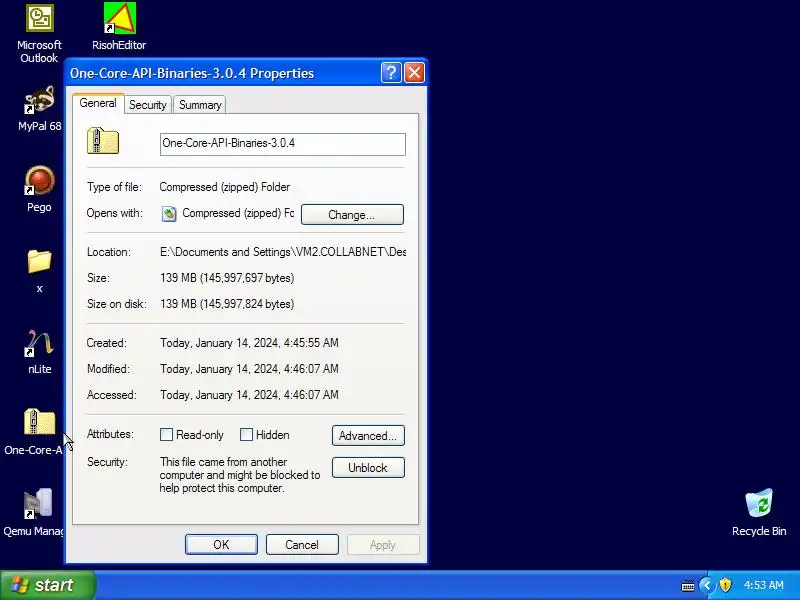Click the security warning message text
Viewport: 800px width, 600px height.
coord(240,475)
